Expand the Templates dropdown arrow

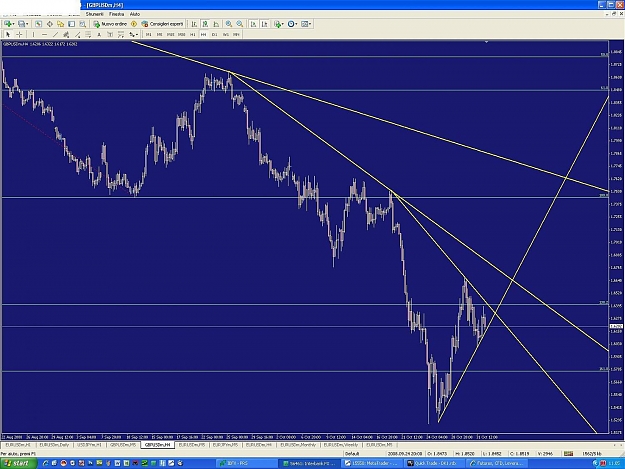tap(310, 24)
